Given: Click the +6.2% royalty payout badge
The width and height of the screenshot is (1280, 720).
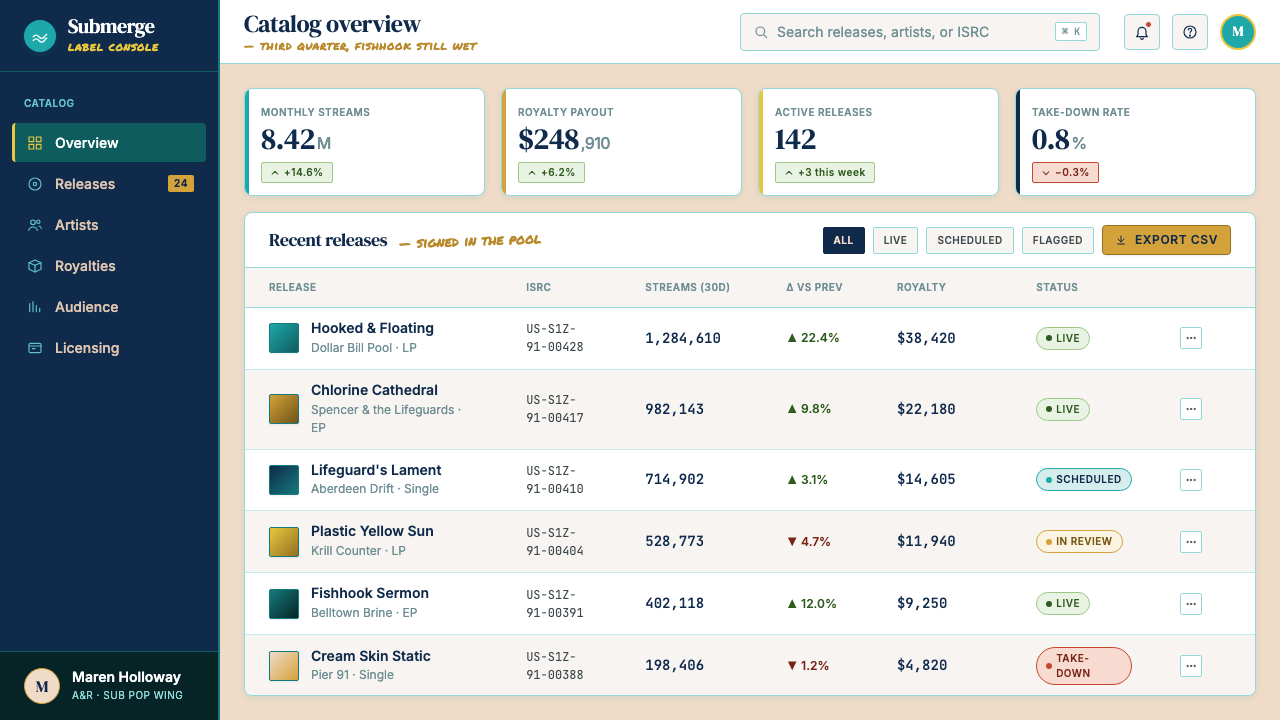Looking at the screenshot, I should (551, 172).
